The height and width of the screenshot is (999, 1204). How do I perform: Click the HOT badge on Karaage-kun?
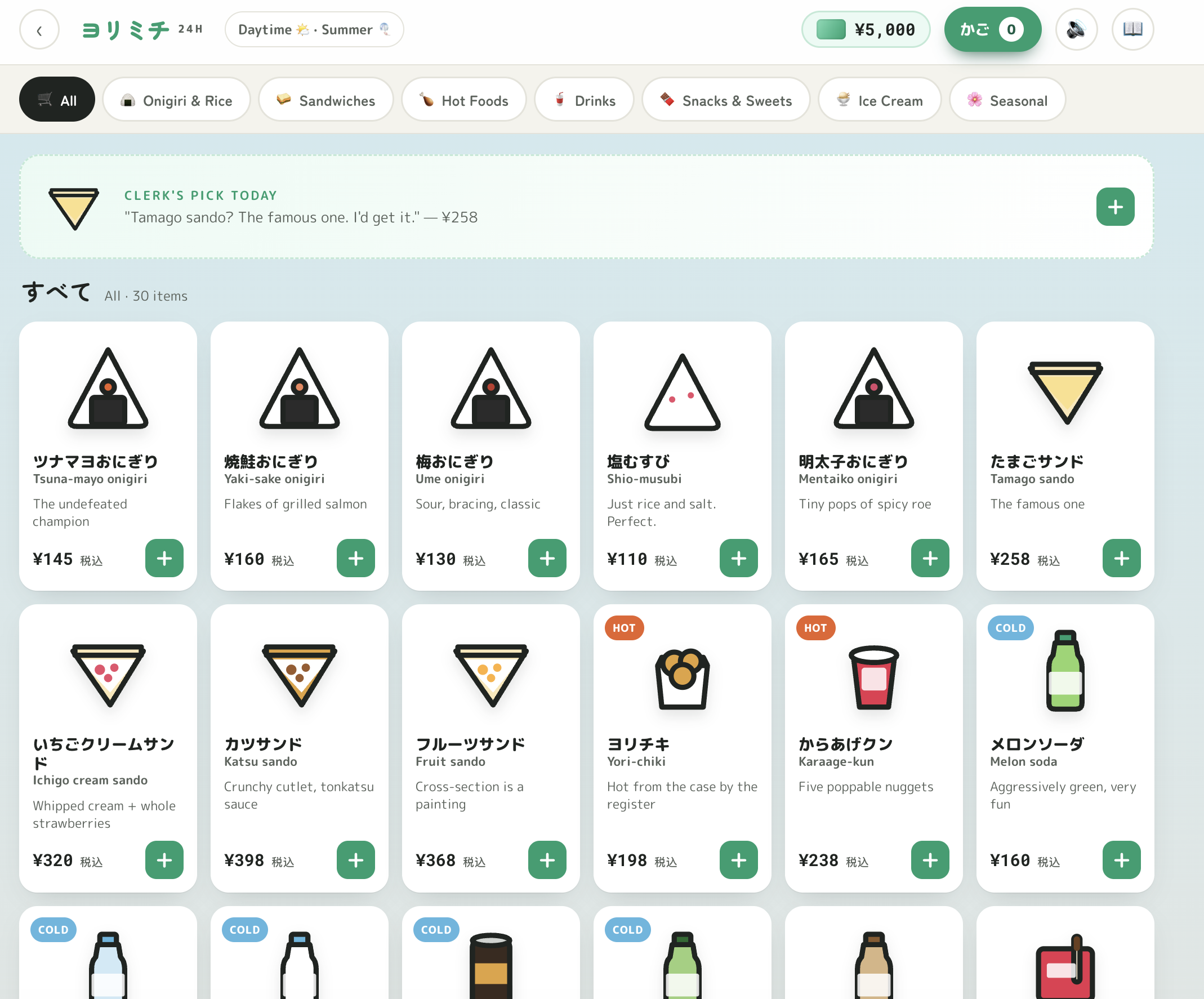tap(815, 628)
